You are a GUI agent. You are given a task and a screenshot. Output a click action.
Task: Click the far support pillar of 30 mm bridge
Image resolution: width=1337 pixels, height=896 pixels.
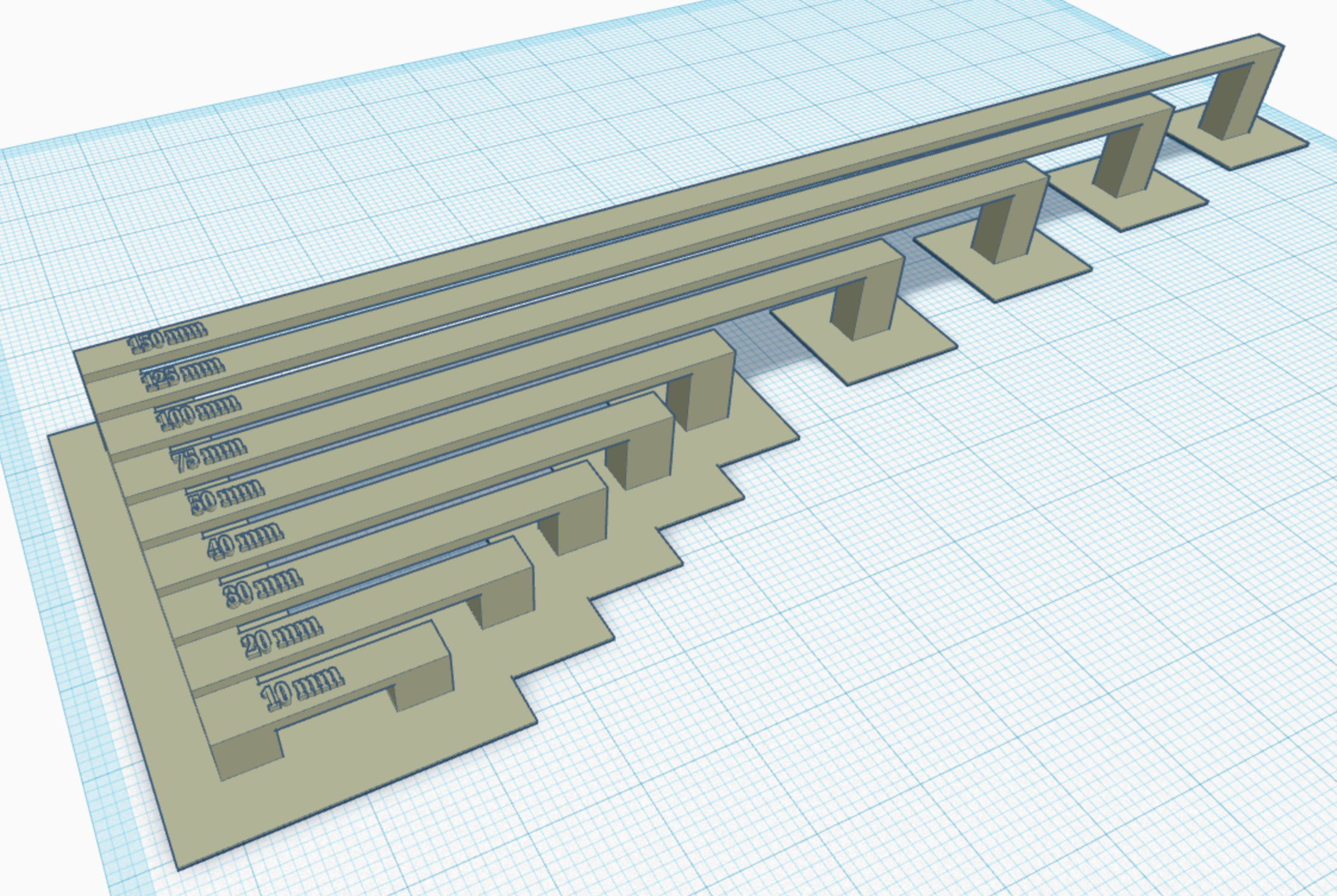[574, 524]
